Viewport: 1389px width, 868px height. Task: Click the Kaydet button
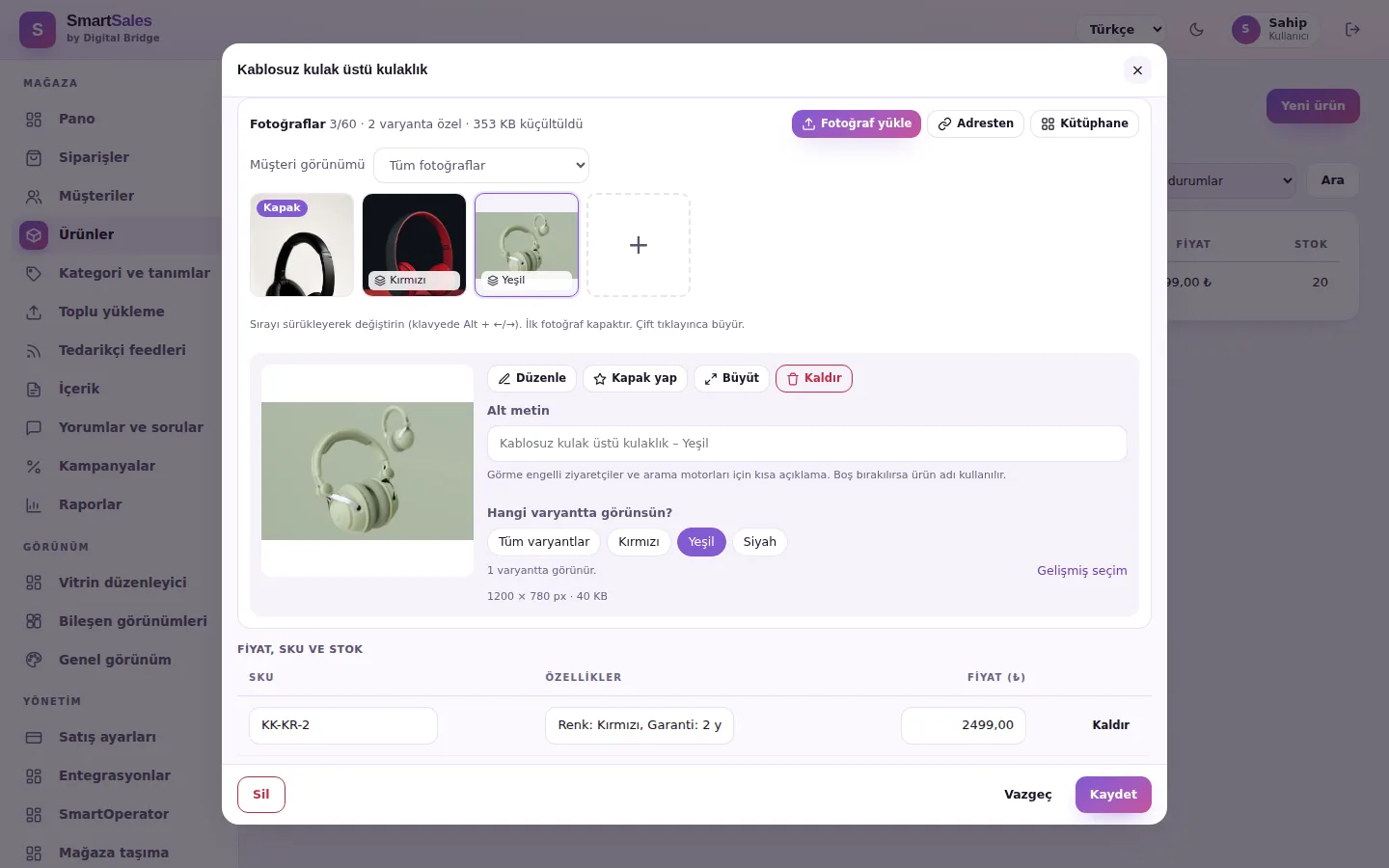click(x=1113, y=795)
